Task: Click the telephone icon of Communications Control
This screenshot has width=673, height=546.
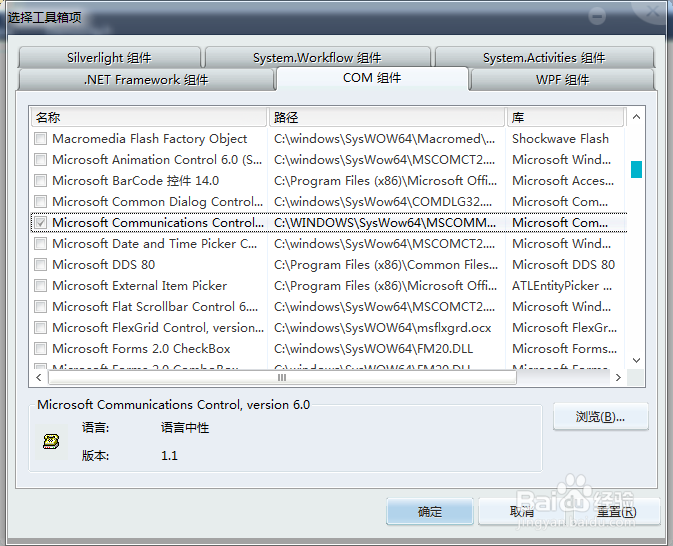Action: (51, 441)
